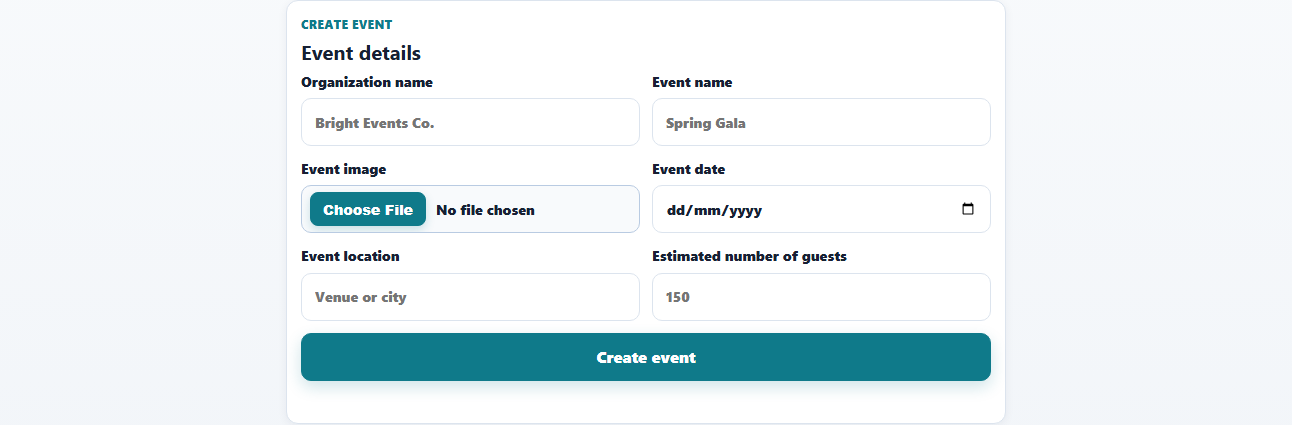Focus the Estimated number of guests field
The image size is (1292, 425).
(821, 297)
